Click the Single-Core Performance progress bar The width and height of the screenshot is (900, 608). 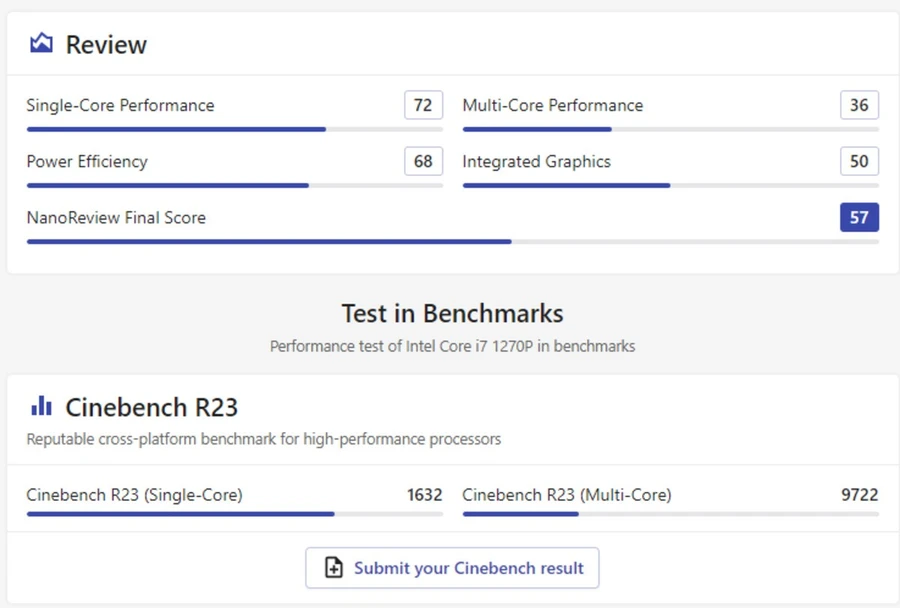235,129
